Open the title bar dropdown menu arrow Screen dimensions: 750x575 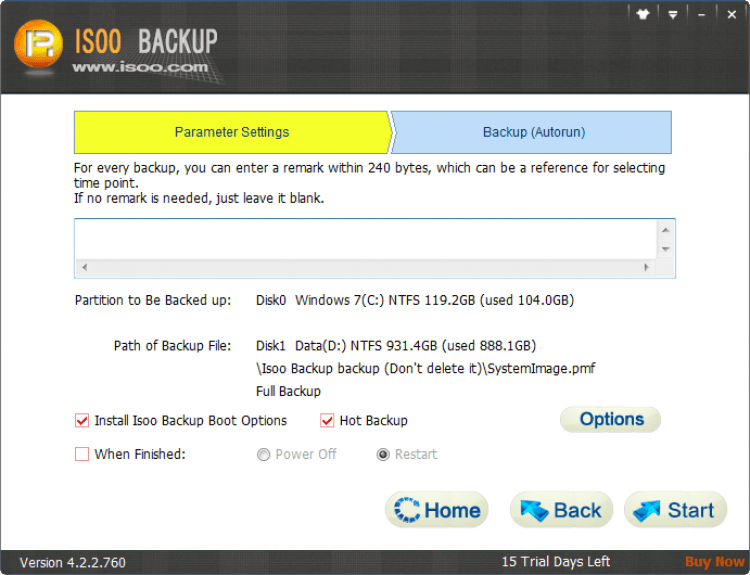pyautogui.click(x=673, y=14)
